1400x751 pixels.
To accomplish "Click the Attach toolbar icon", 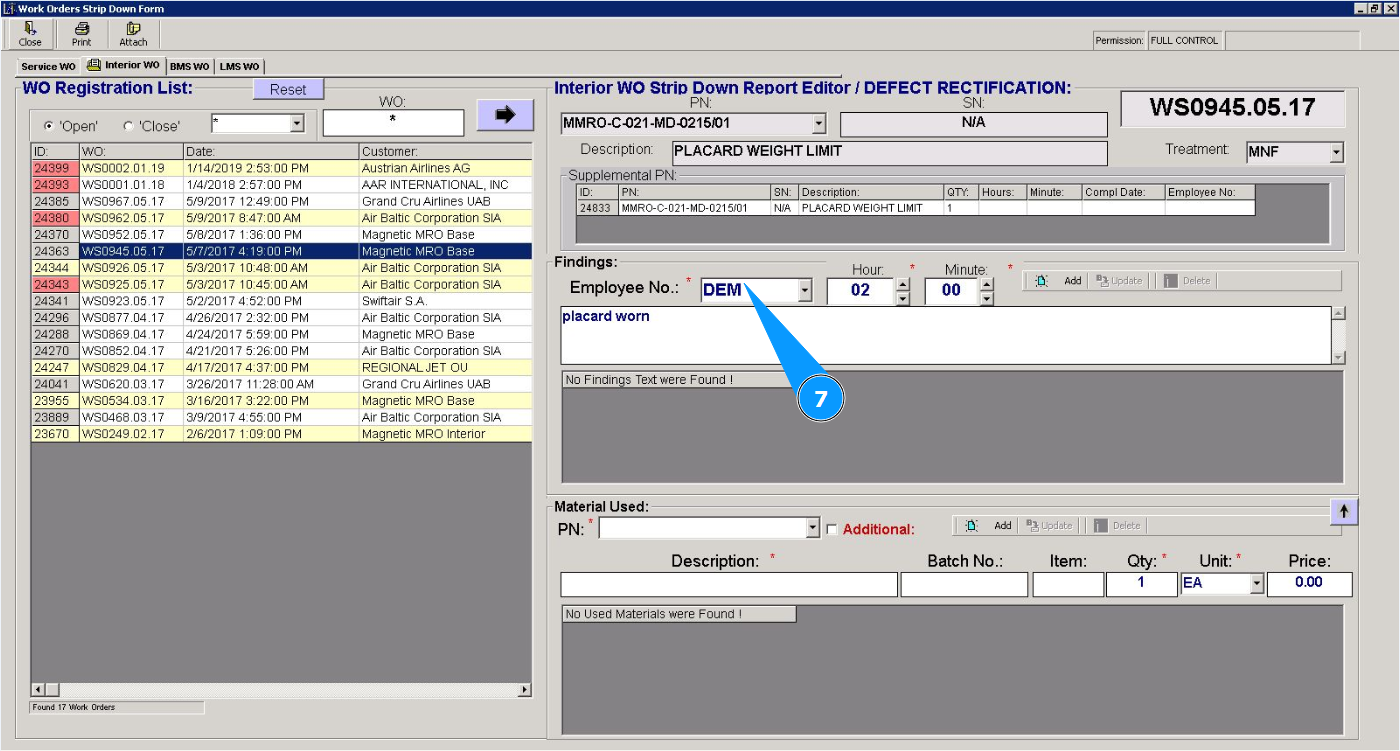I will click(x=133, y=34).
